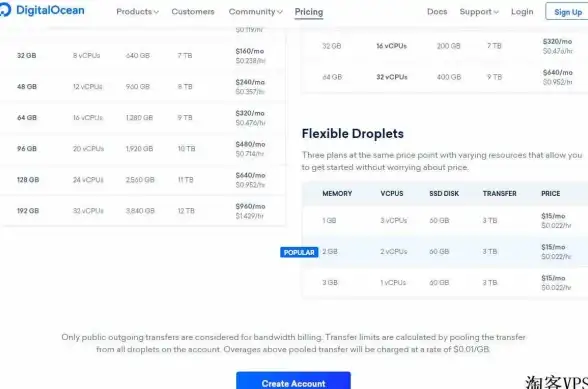Click the DigitalOcean wordmark text
The image size is (588, 389).
click(50, 10)
